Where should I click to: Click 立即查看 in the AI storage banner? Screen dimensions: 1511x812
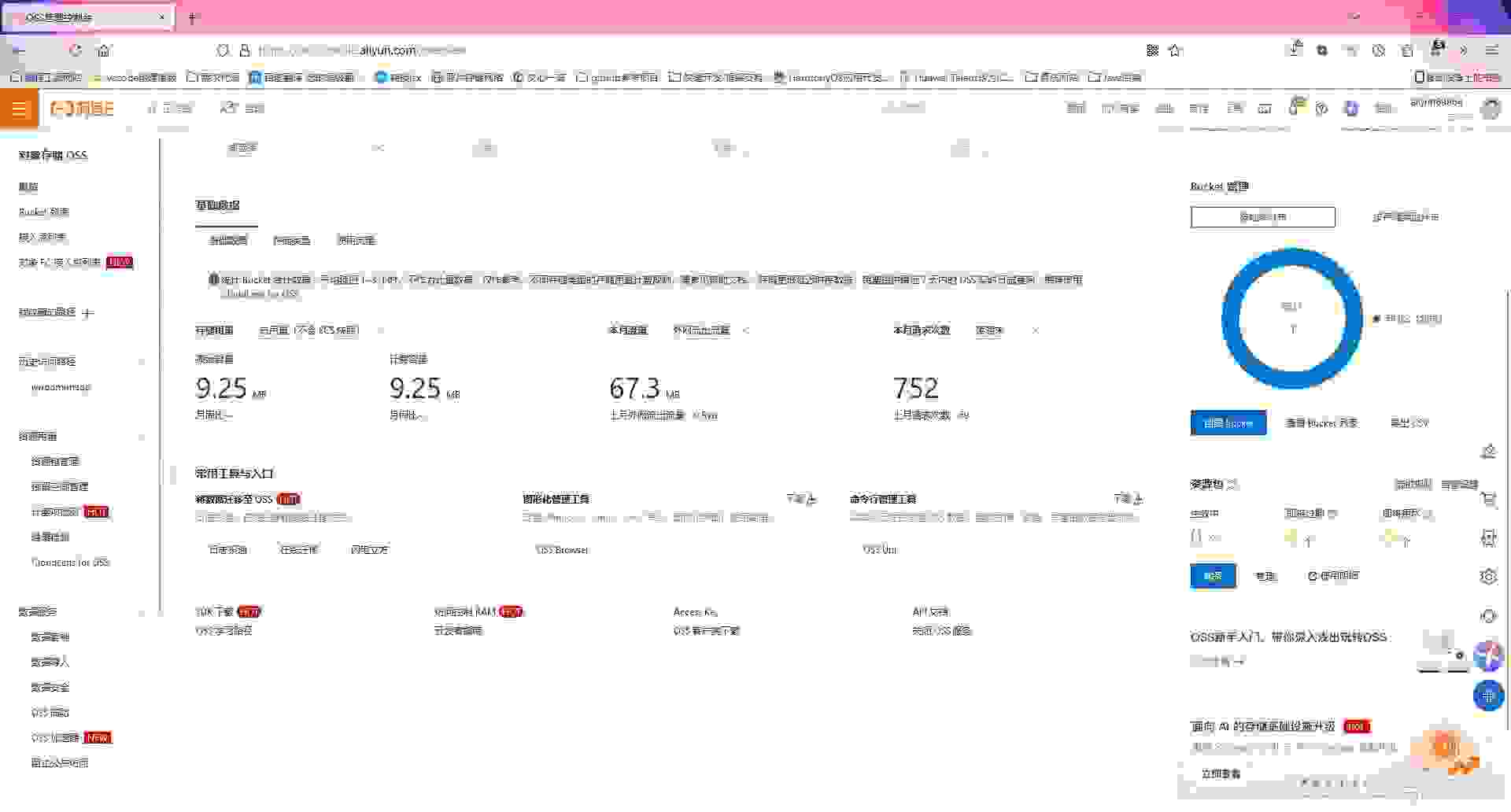coord(1221,774)
